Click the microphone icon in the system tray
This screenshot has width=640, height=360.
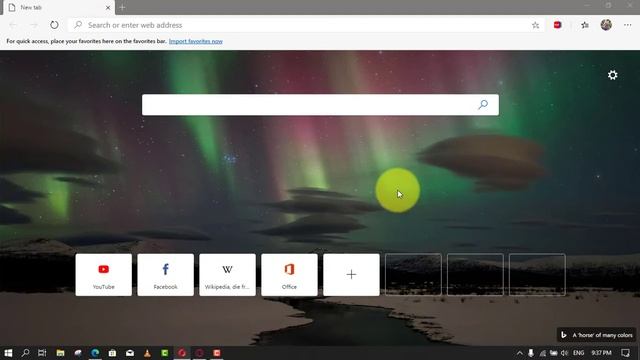click(531, 353)
